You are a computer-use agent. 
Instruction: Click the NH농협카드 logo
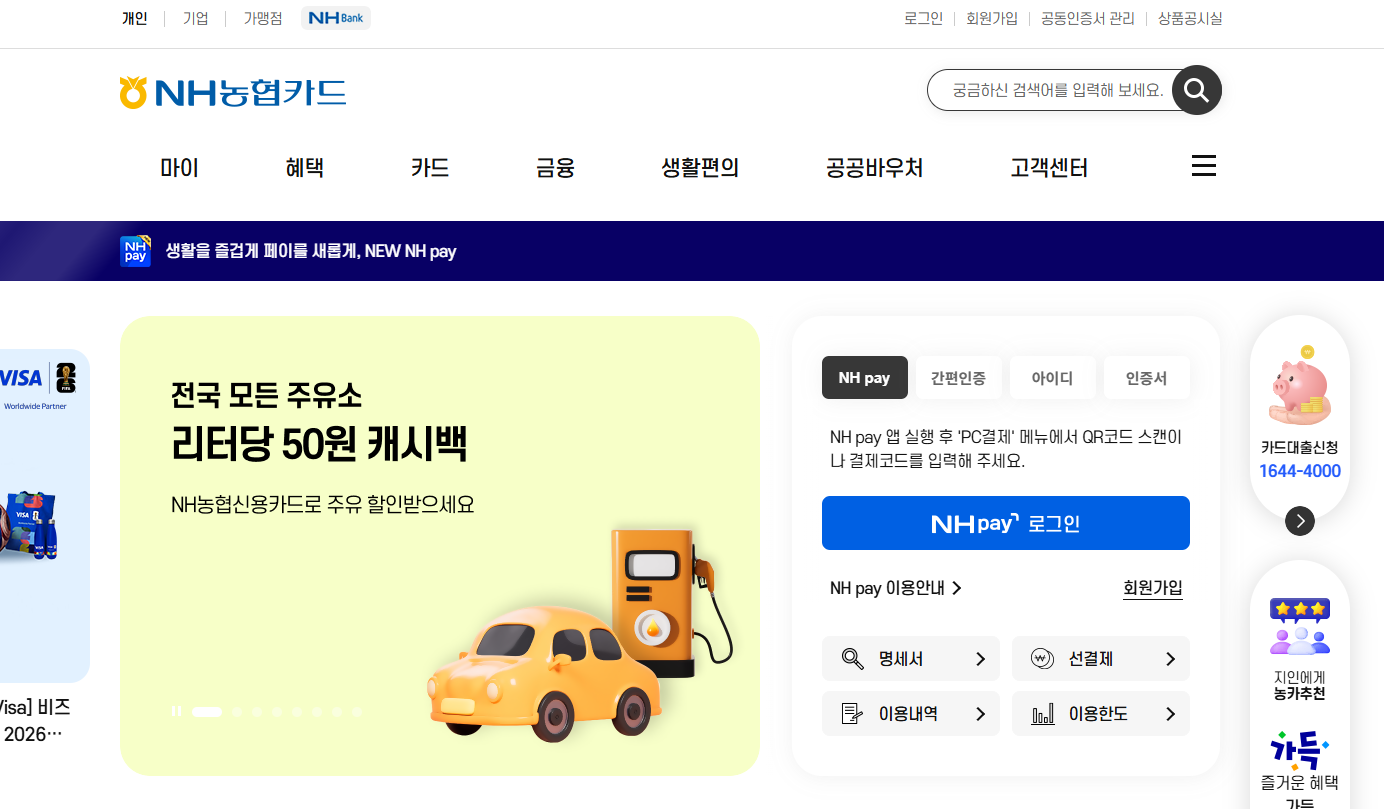click(232, 93)
